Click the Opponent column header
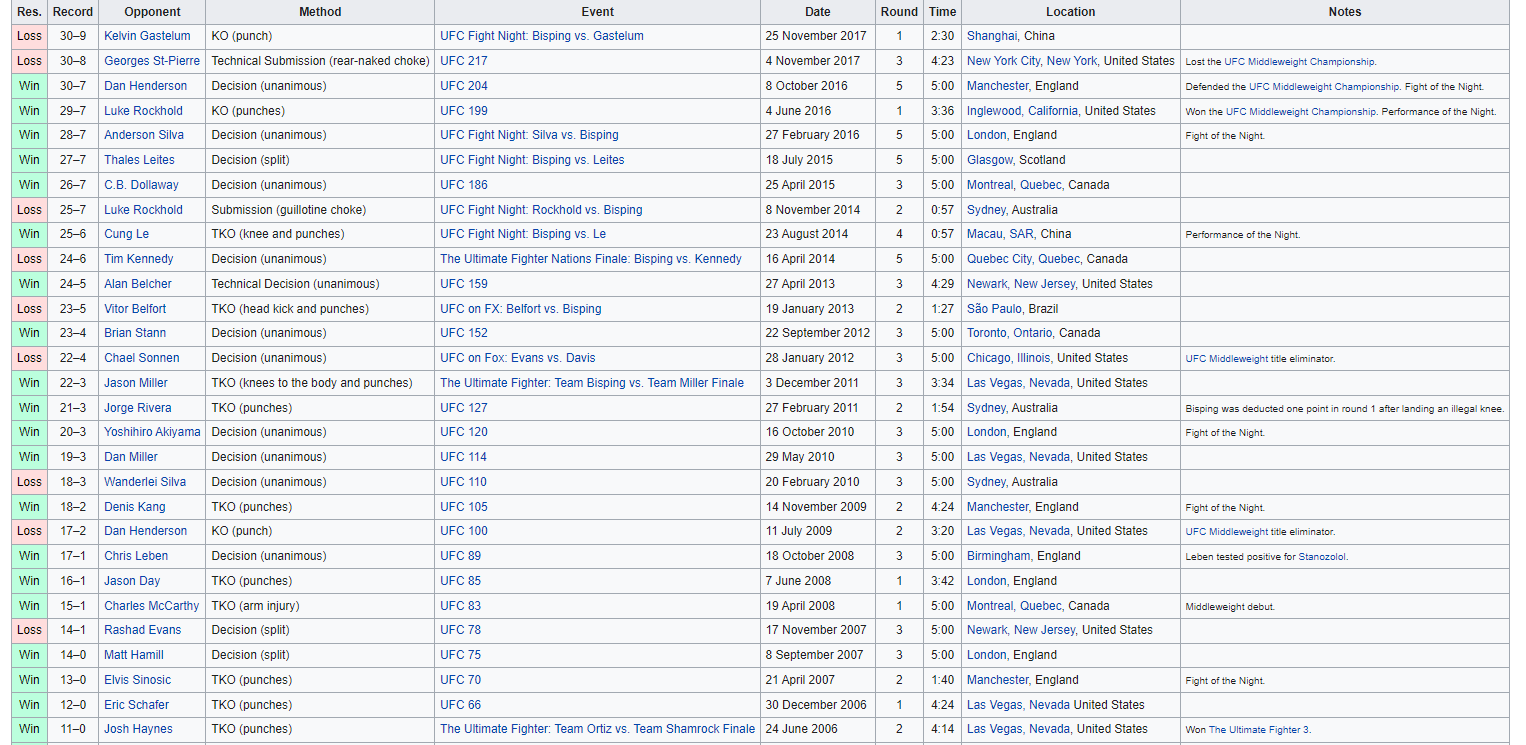 coord(153,12)
